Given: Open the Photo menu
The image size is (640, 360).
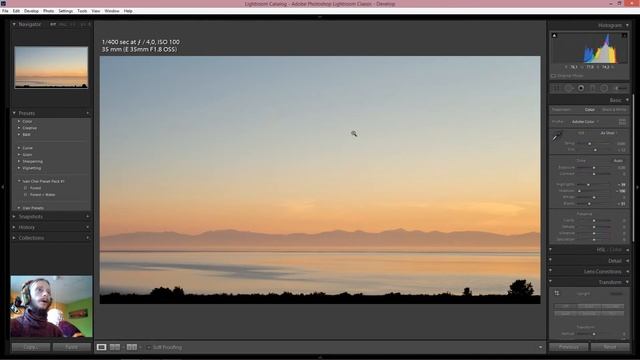Looking at the screenshot, I should tap(49, 11).
